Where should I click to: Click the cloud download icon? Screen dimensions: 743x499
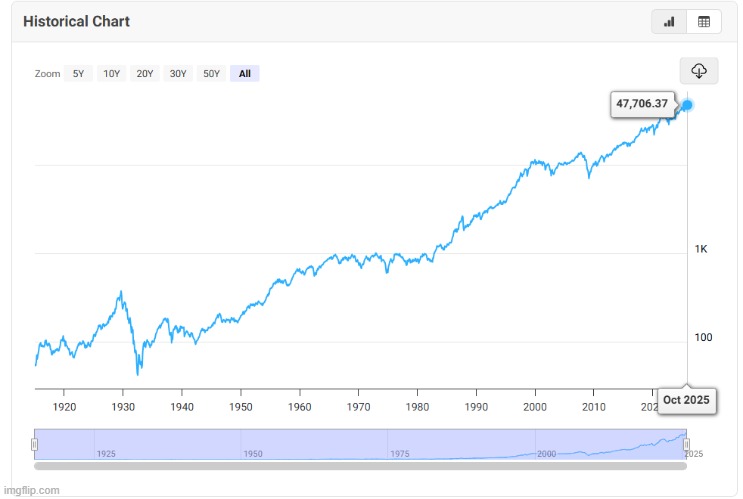coord(699,70)
